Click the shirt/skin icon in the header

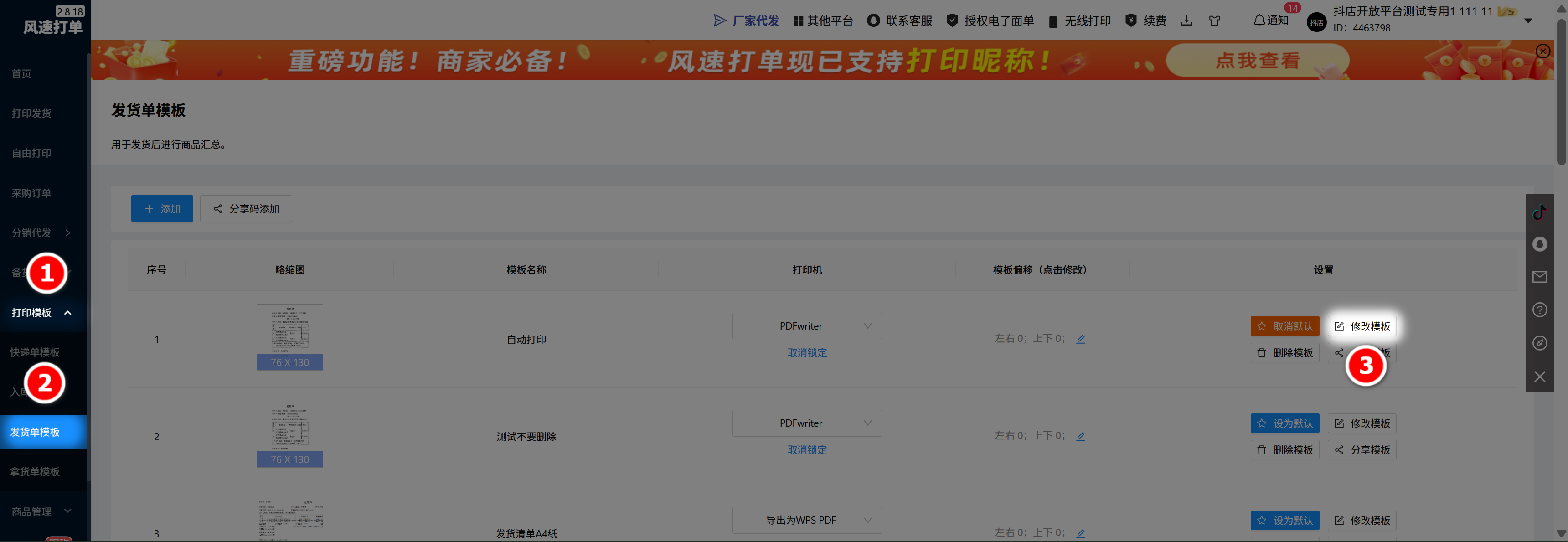click(1215, 21)
